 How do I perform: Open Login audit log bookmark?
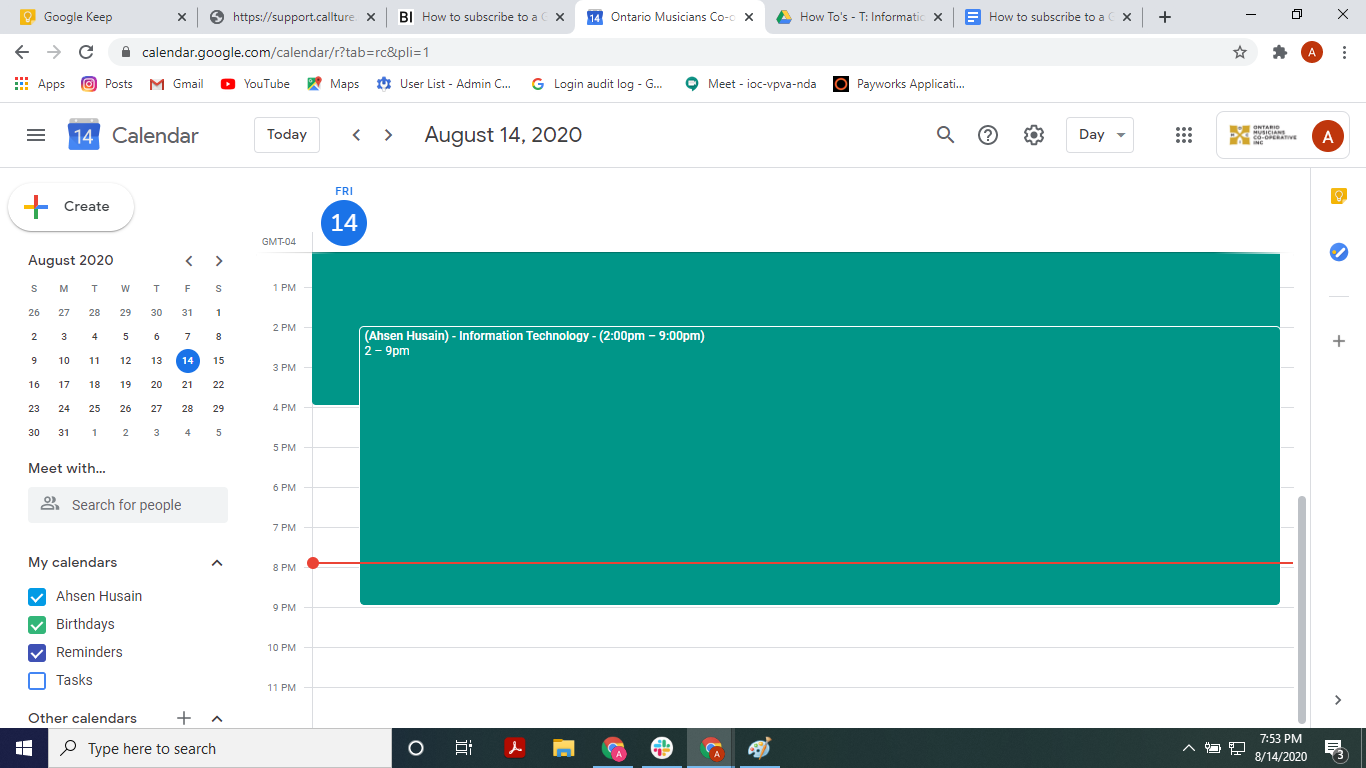coord(597,84)
